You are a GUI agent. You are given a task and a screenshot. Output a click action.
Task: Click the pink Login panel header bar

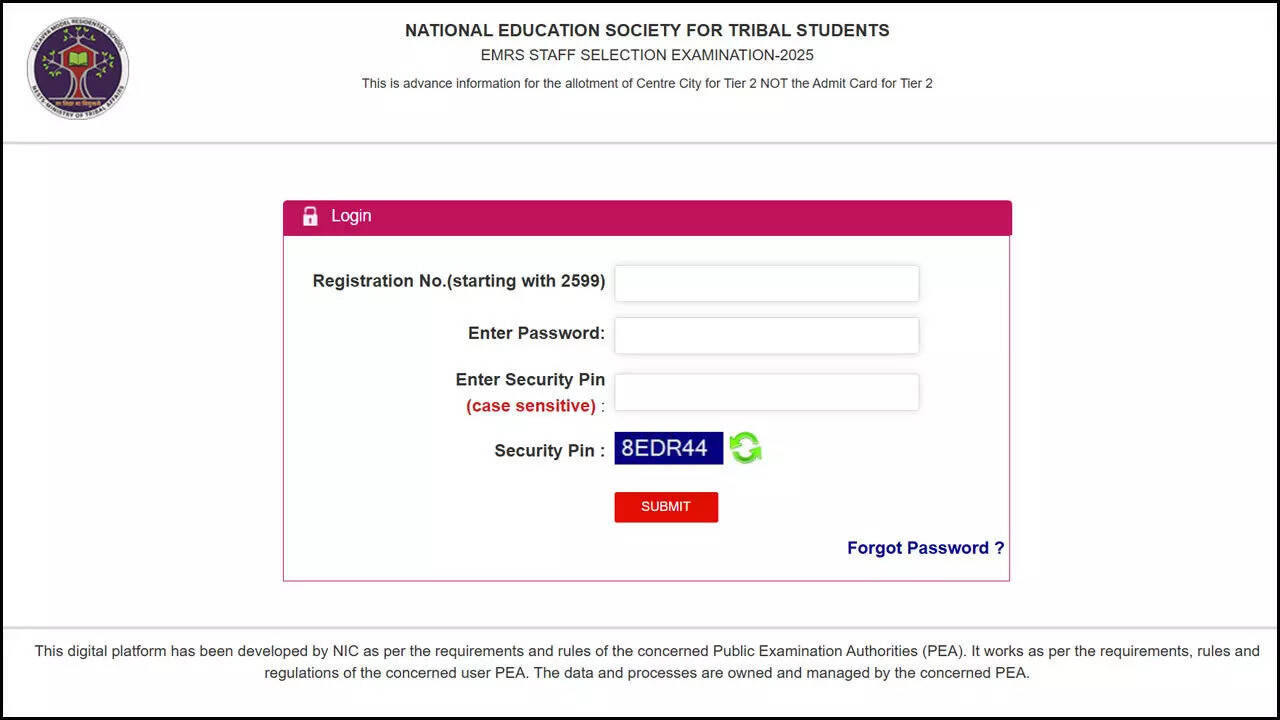[x=700, y=217]
